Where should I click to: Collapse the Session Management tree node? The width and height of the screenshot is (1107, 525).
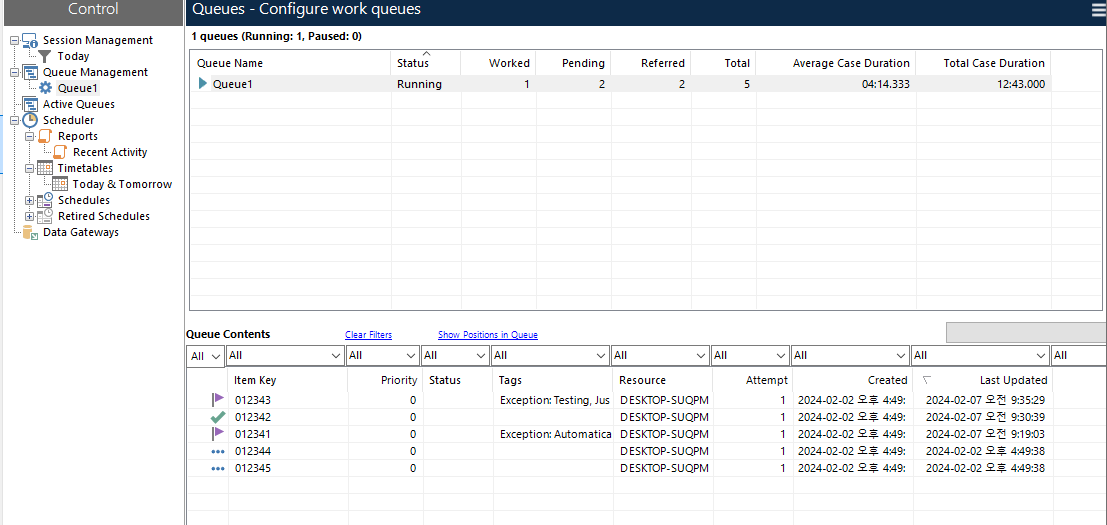(x=15, y=40)
